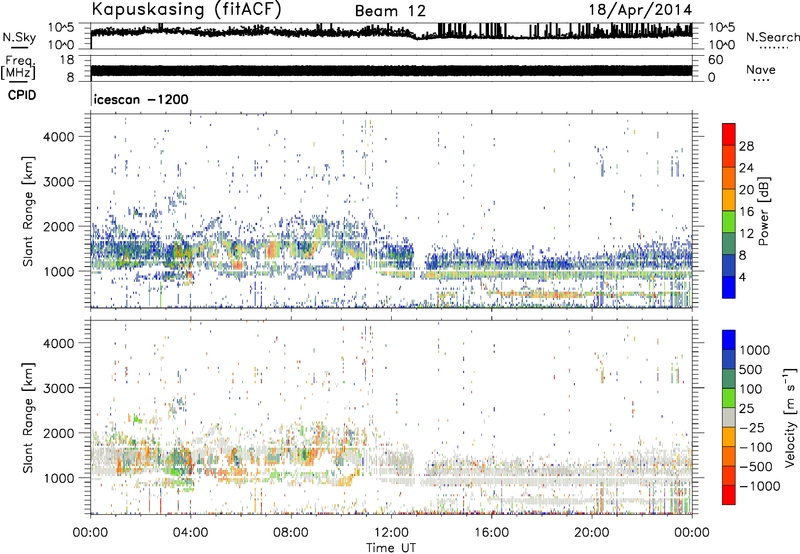Image resolution: width=800 pixels, height=554 pixels.
Task: Select the '2000' slant range tick in the Velocity panel
Action: (59, 433)
